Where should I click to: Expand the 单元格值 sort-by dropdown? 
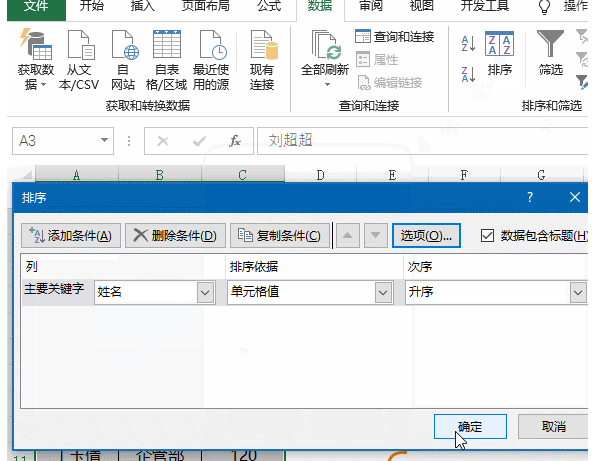[383, 293]
